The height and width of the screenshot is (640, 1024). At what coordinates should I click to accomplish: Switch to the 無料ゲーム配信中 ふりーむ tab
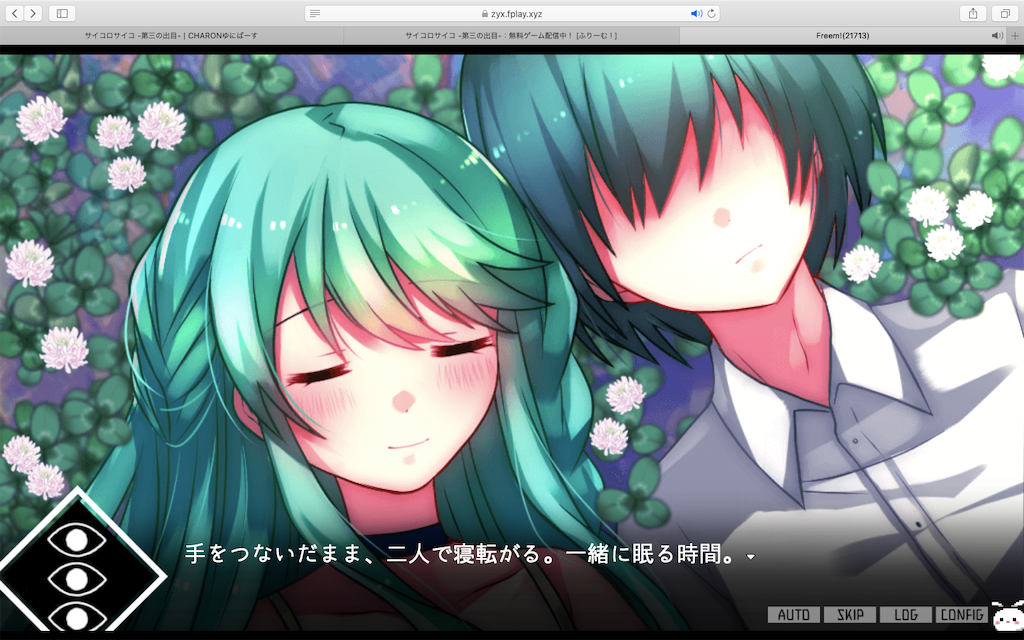(511, 35)
